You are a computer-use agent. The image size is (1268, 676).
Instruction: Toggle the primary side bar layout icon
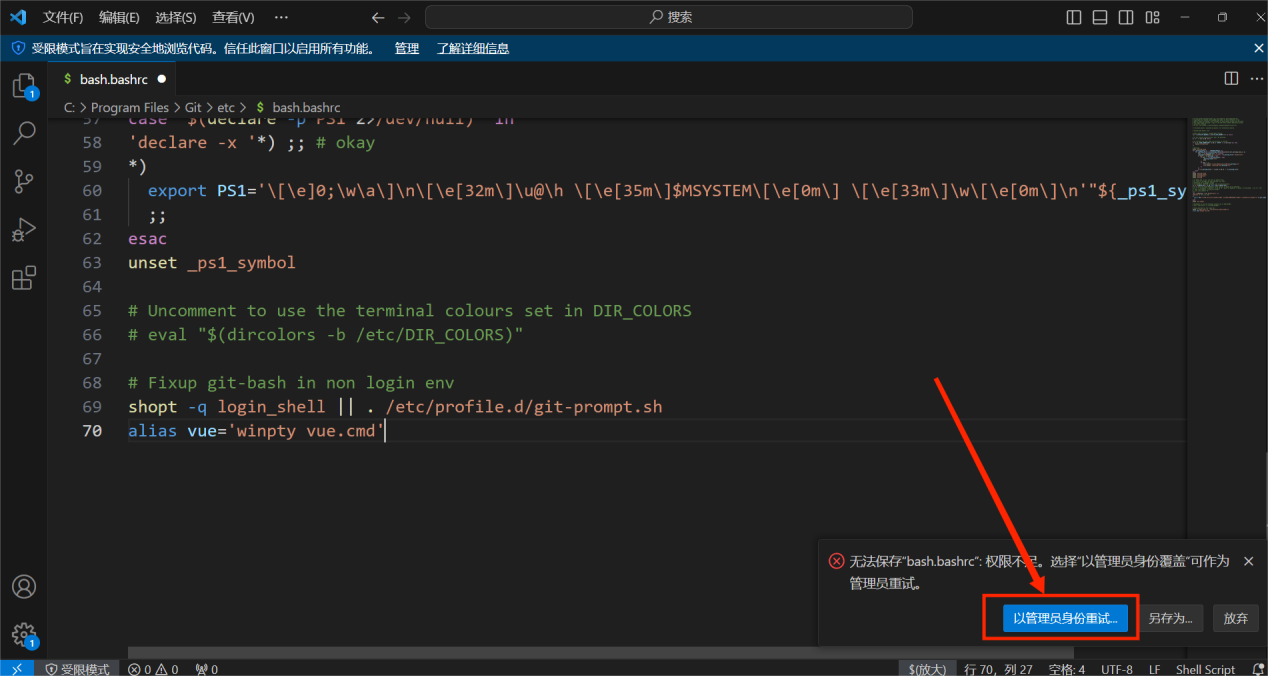[1074, 17]
